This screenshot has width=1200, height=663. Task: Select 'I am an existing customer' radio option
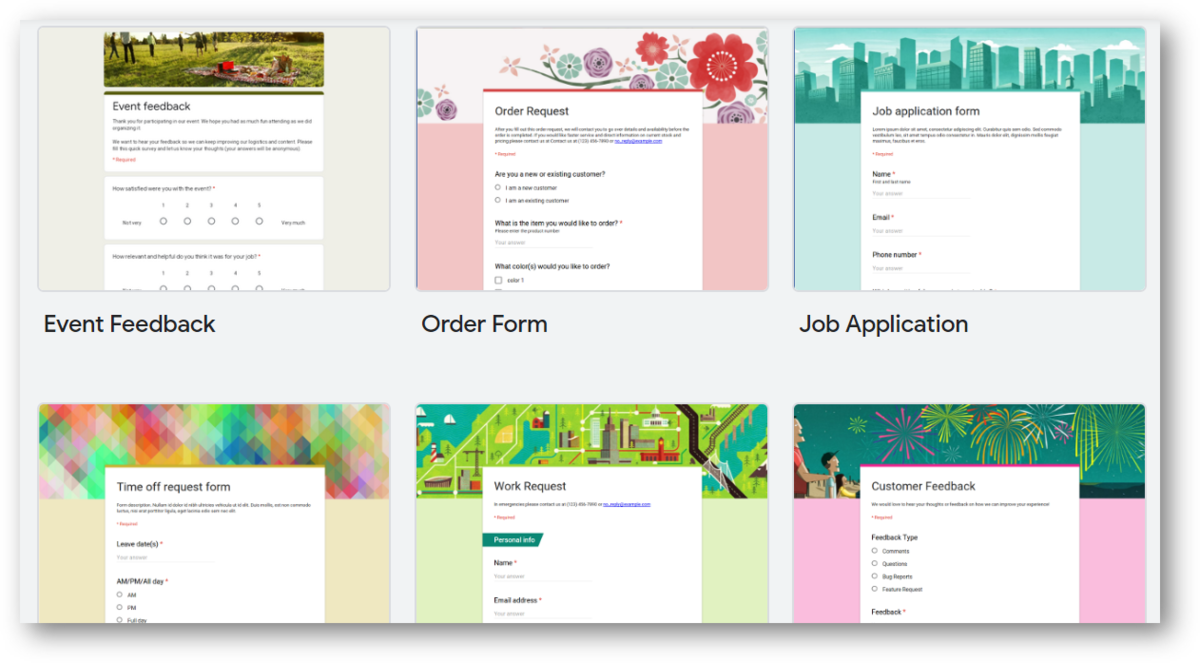pos(498,200)
